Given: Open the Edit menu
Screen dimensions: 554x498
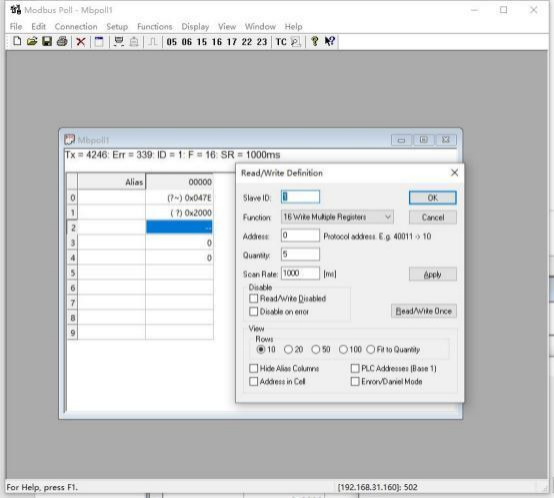Looking at the screenshot, I should coord(38,26).
